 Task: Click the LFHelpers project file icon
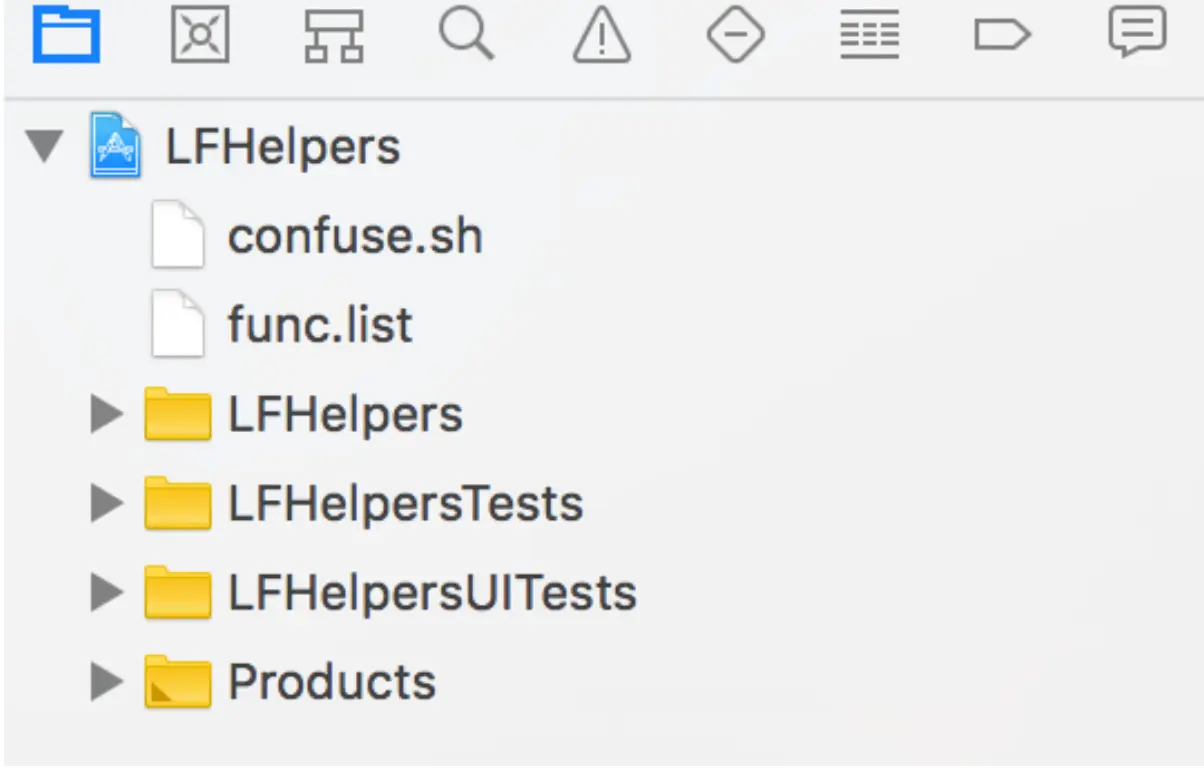(115, 146)
